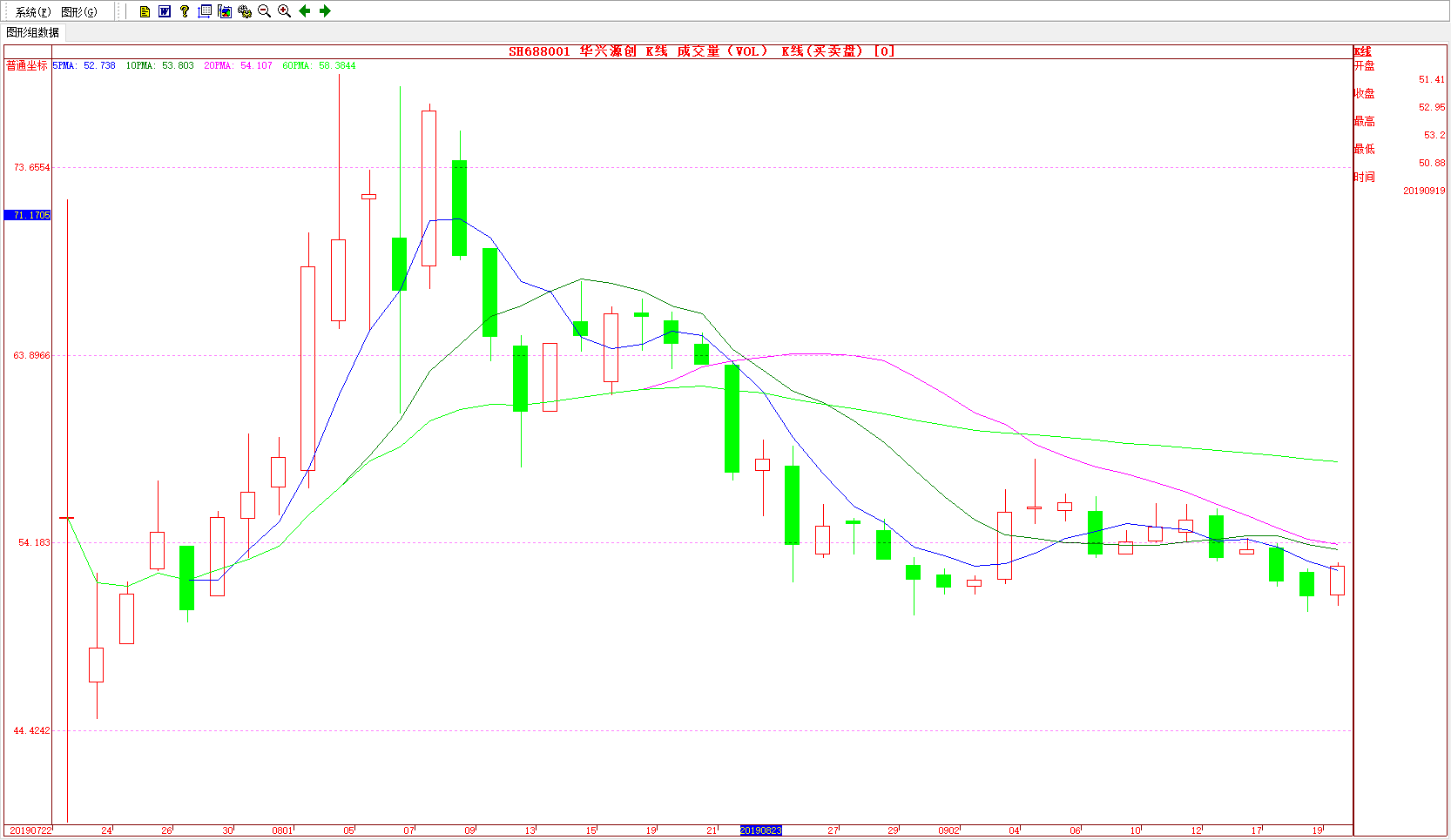The image size is (1451, 840).
Task: Click the 普通坐标 coordinate label
Action: 27,65
